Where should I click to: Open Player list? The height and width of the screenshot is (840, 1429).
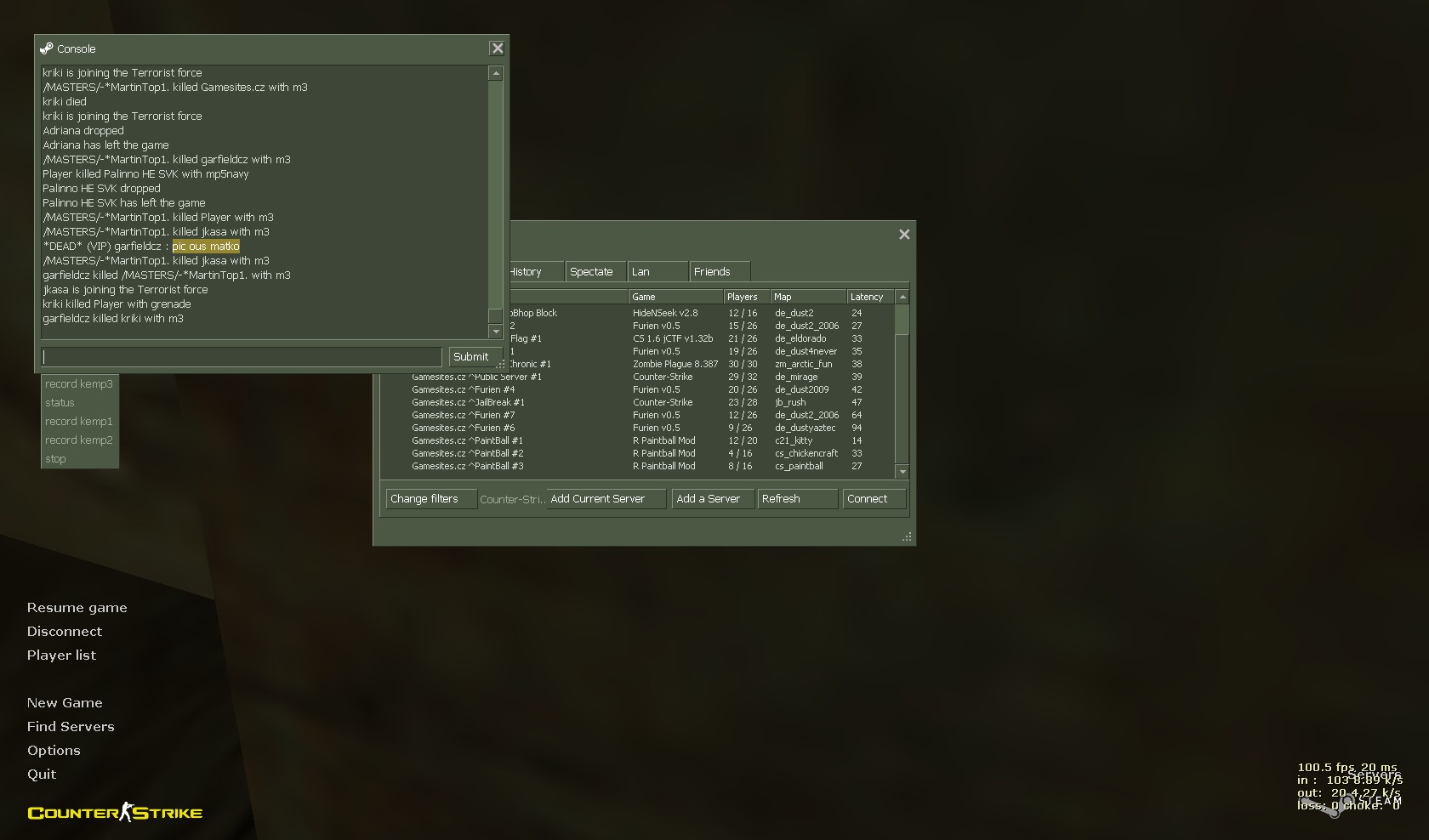click(61, 656)
